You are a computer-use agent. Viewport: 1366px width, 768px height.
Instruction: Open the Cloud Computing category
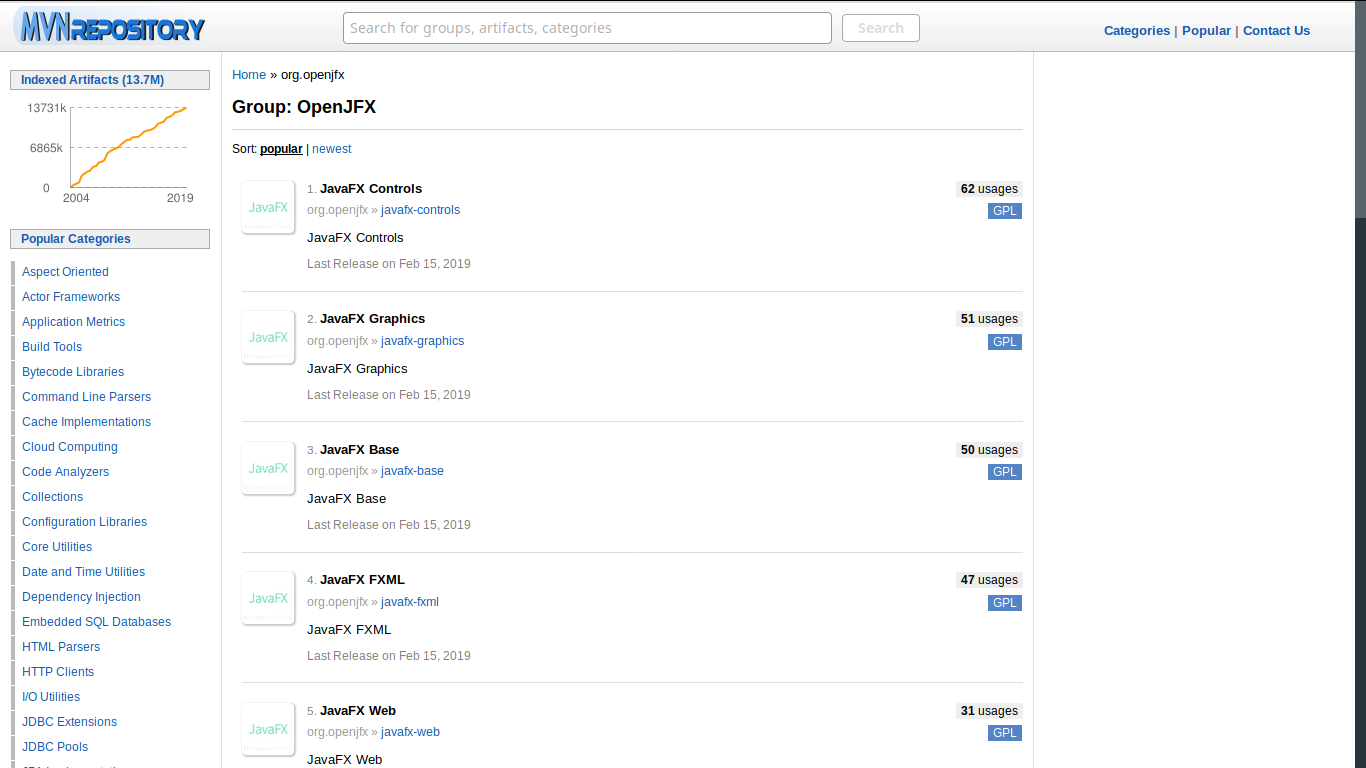[70, 447]
